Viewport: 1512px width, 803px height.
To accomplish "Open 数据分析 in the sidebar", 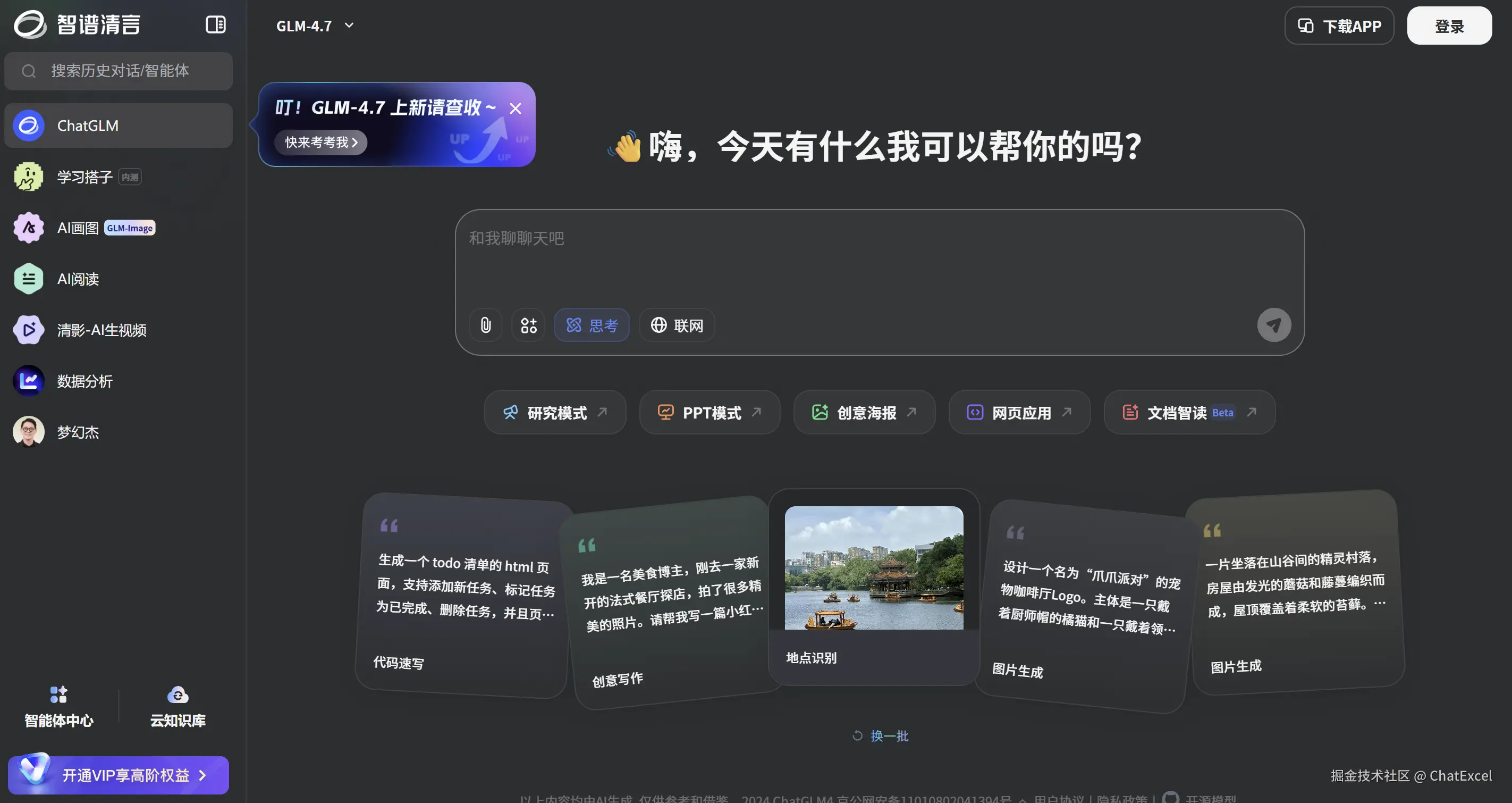I will click(x=84, y=381).
